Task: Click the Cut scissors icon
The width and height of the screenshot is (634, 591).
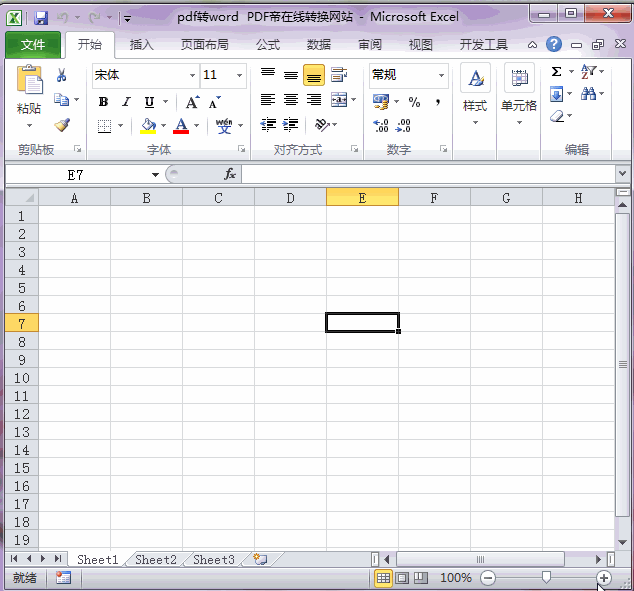Action: click(62, 76)
